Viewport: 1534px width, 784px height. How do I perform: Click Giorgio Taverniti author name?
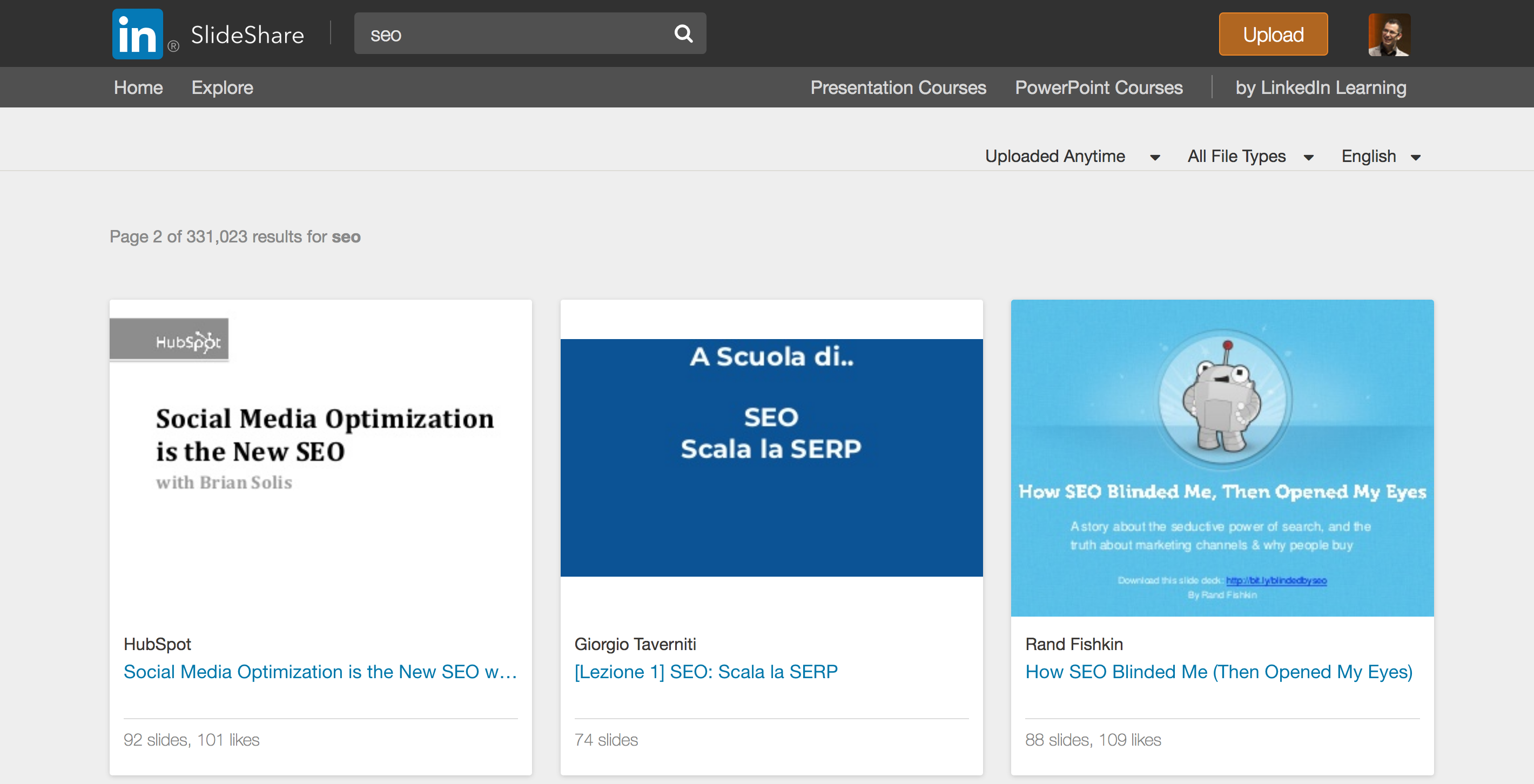[635, 644]
